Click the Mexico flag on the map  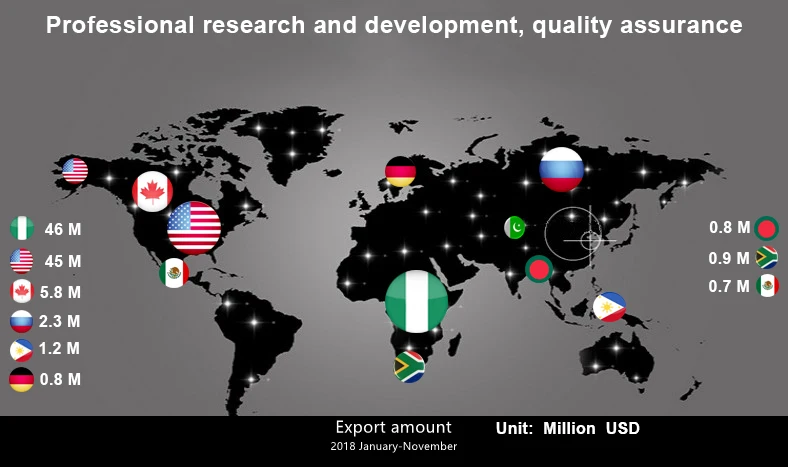tap(174, 273)
